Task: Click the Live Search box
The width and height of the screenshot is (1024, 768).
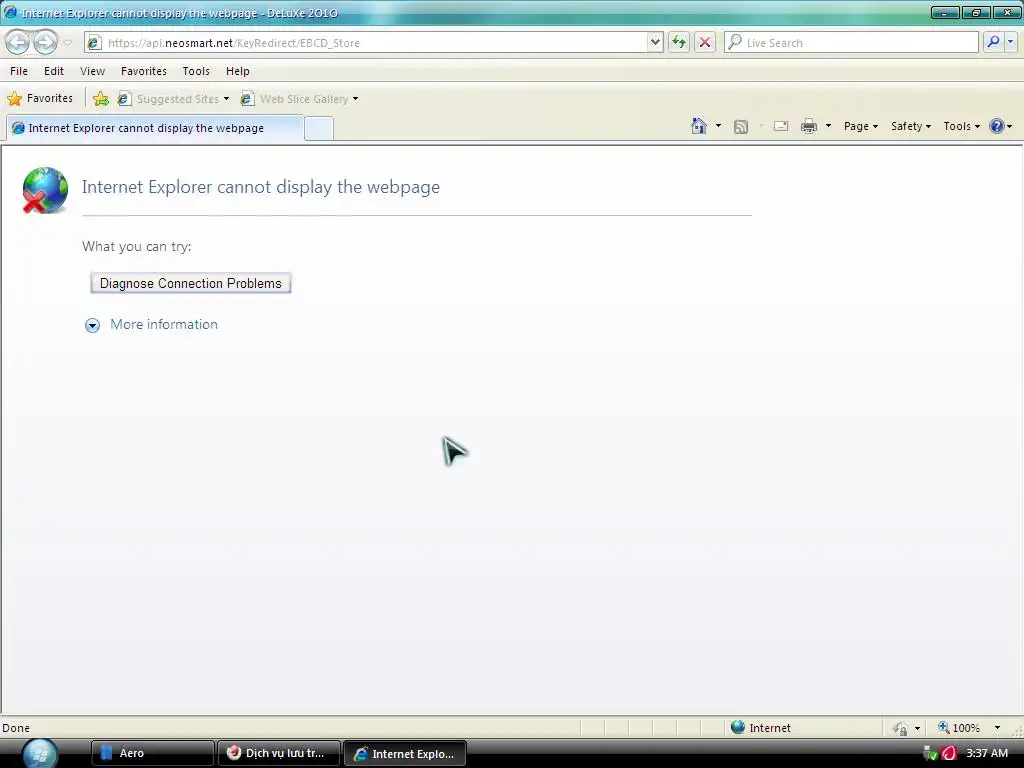Action: point(851,43)
